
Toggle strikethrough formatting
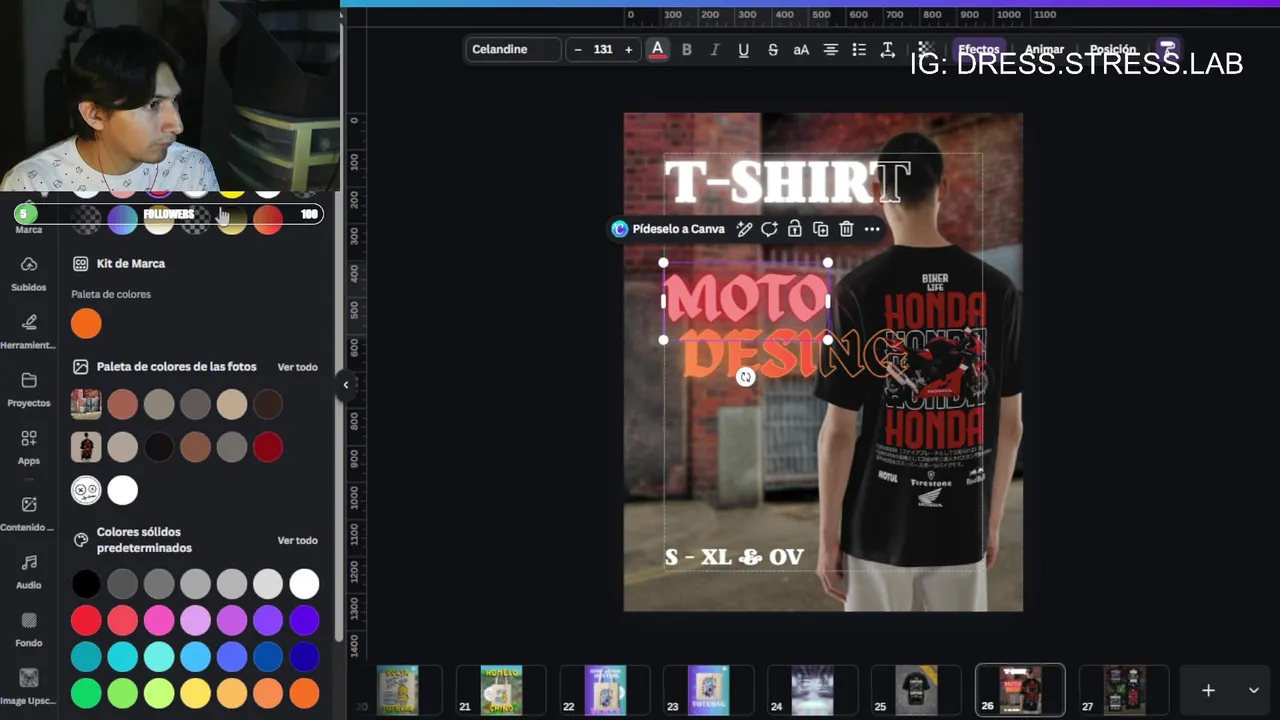[x=772, y=49]
